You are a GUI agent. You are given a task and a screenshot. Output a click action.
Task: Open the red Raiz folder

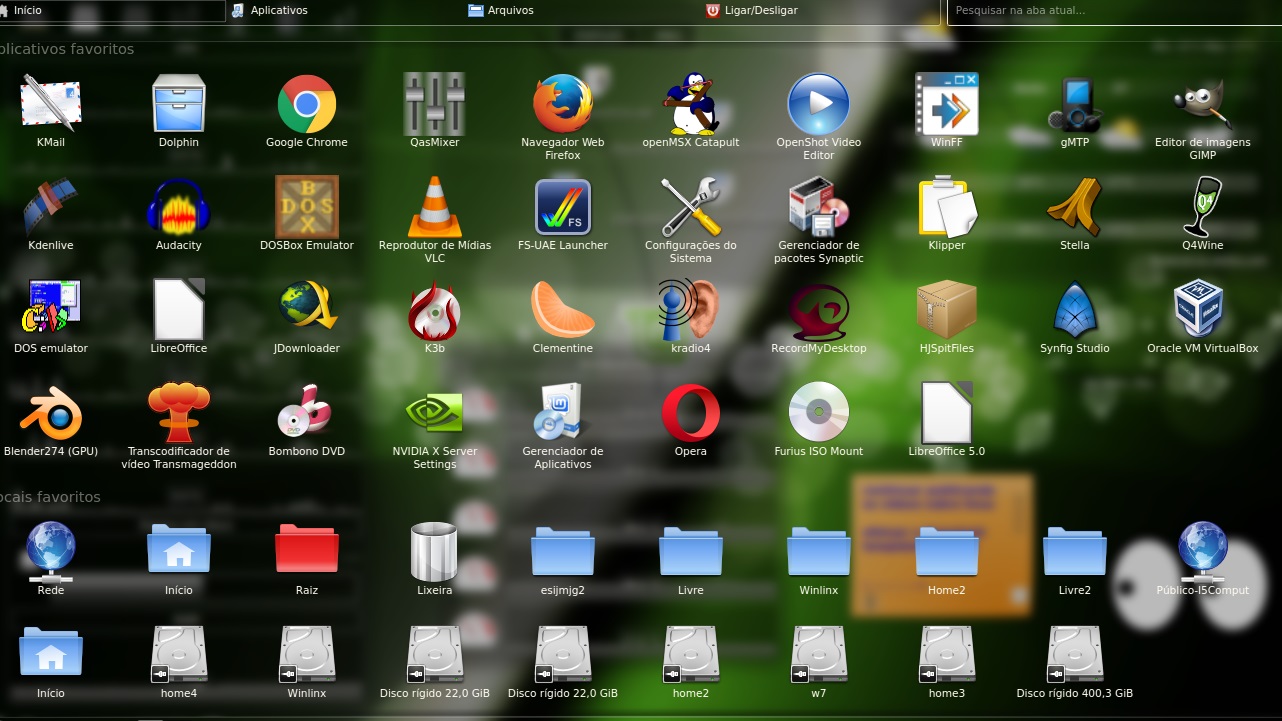[x=306, y=552]
